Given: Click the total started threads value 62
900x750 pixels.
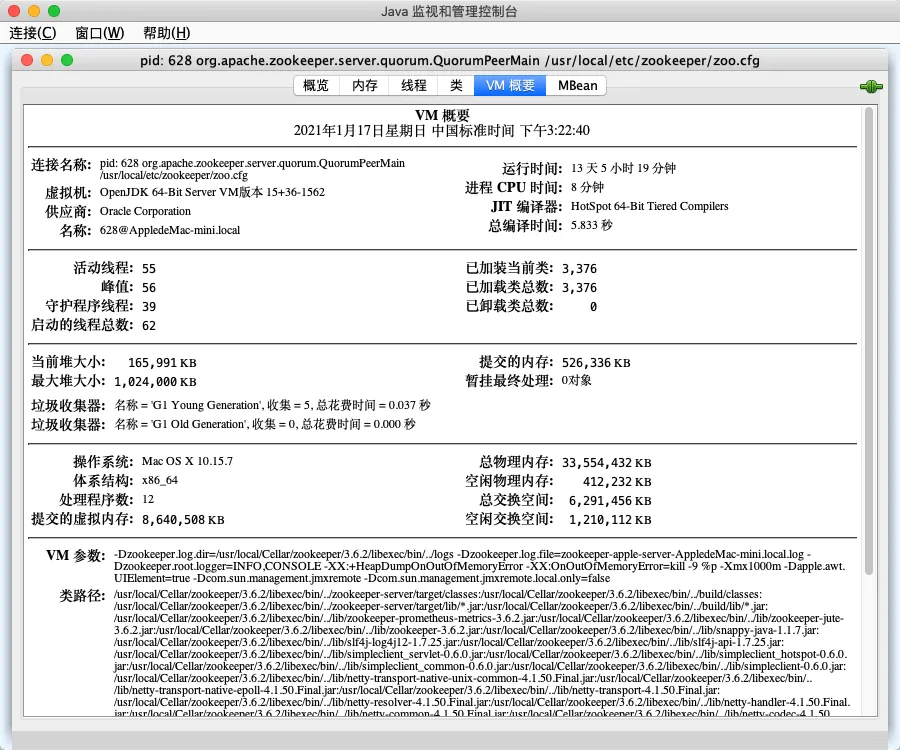Looking at the screenshot, I should pos(149,325).
